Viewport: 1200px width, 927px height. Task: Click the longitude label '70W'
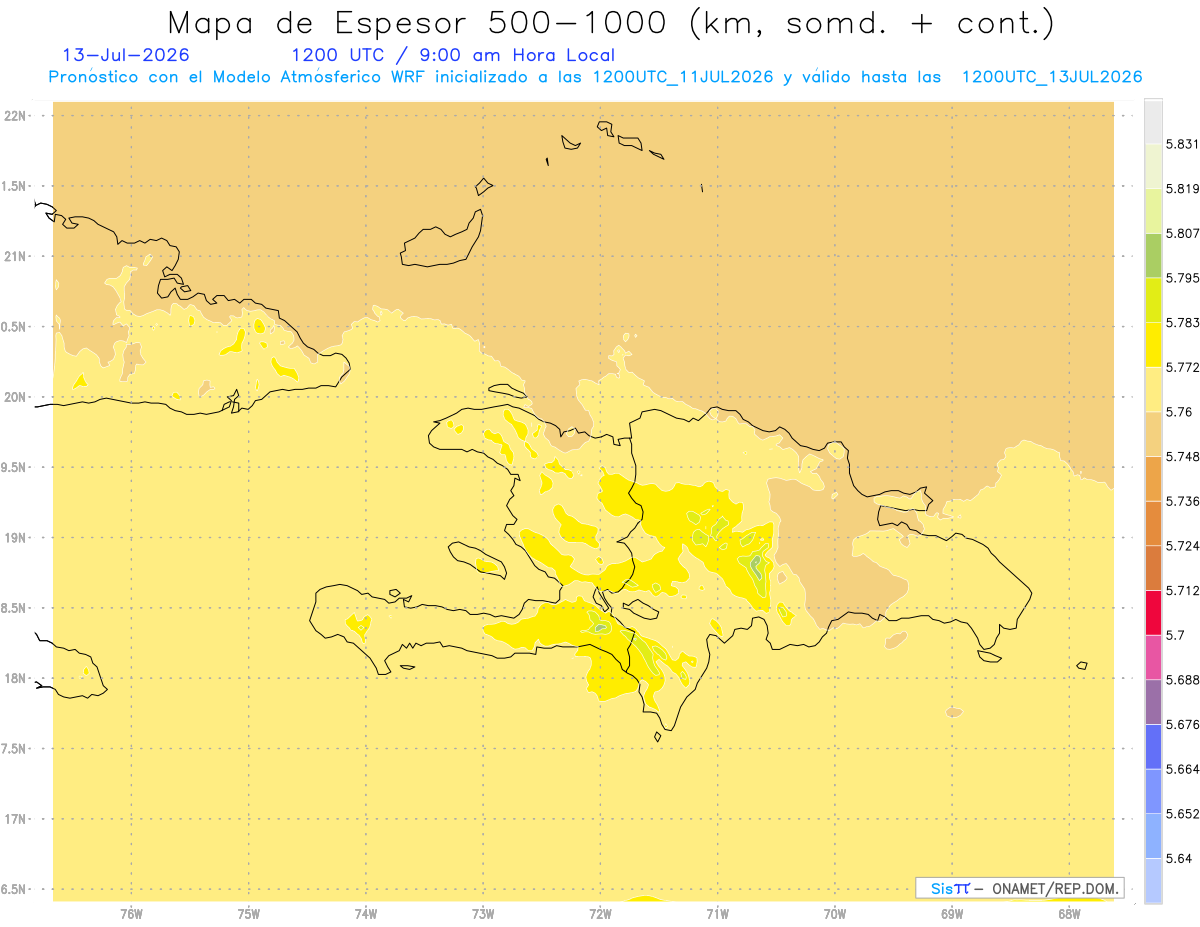pos(835,914)
